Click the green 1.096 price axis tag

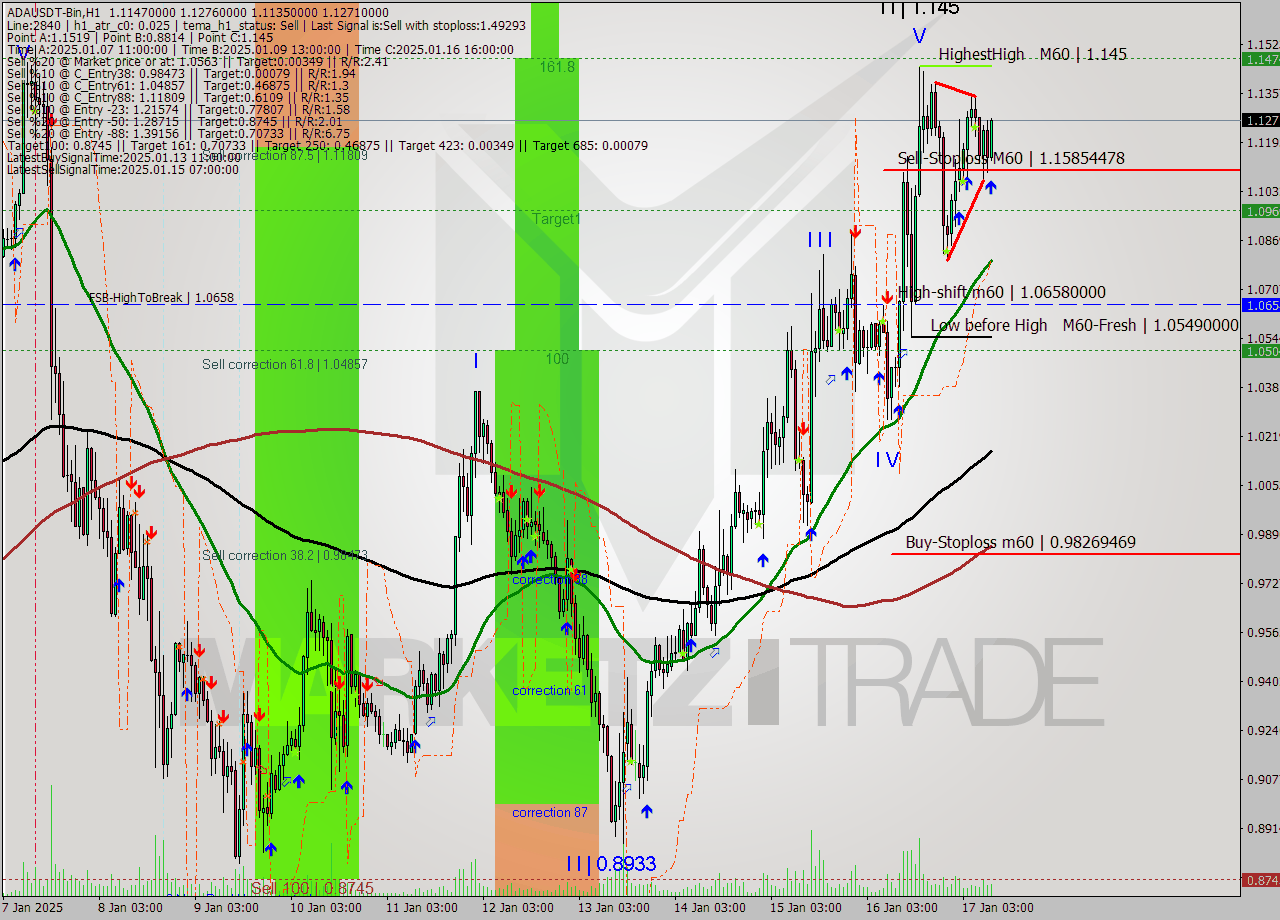(1260, 211)
